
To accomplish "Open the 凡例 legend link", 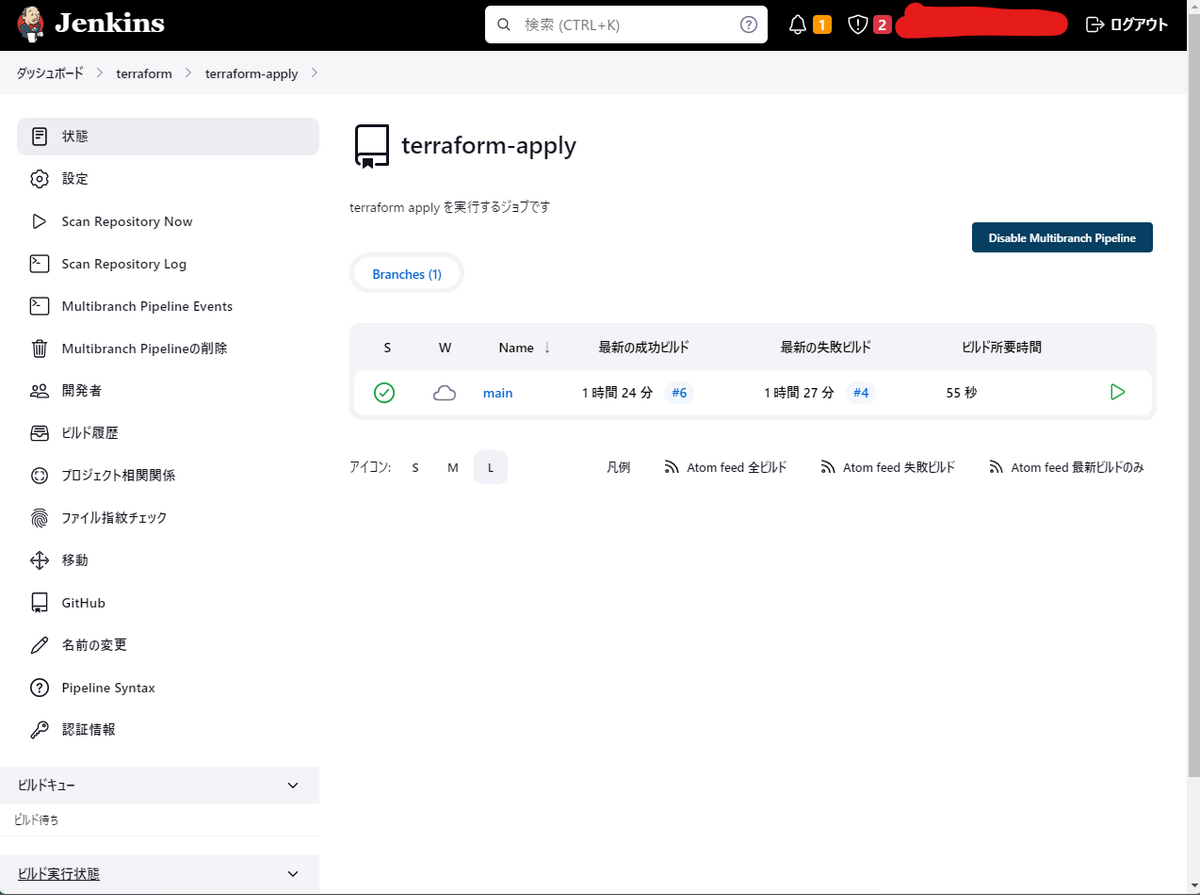I will 618,467.
